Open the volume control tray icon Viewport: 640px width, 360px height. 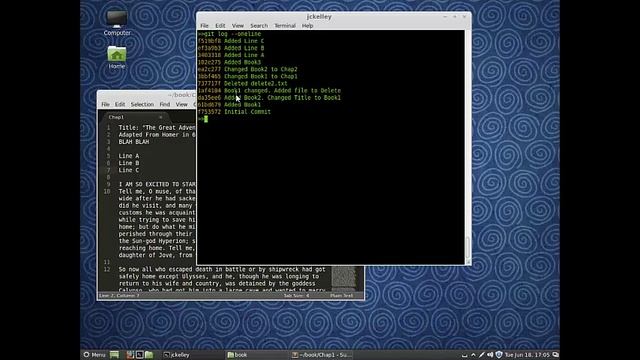pos(490,355)
